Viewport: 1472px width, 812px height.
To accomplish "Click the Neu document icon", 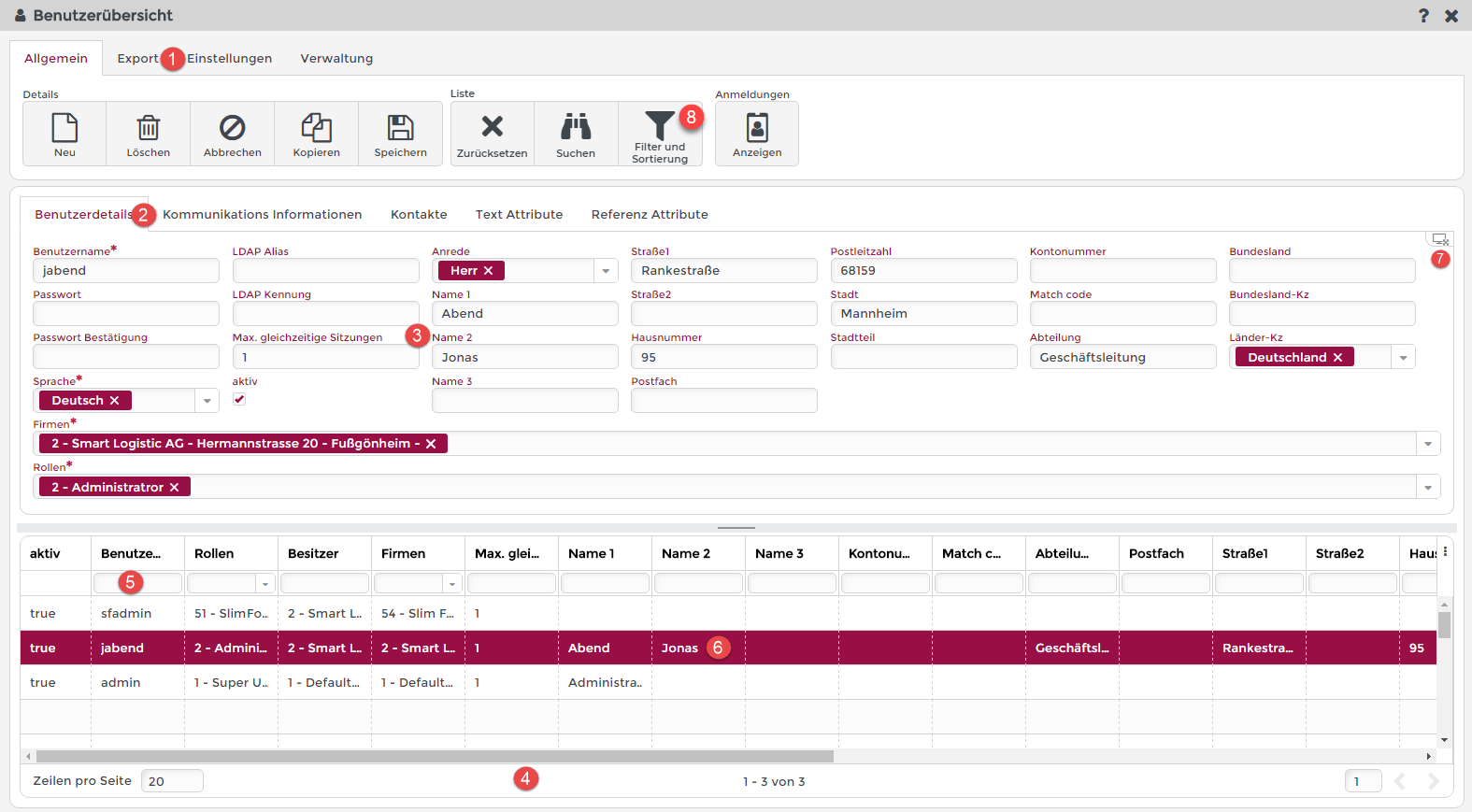I will coord(64,128).
